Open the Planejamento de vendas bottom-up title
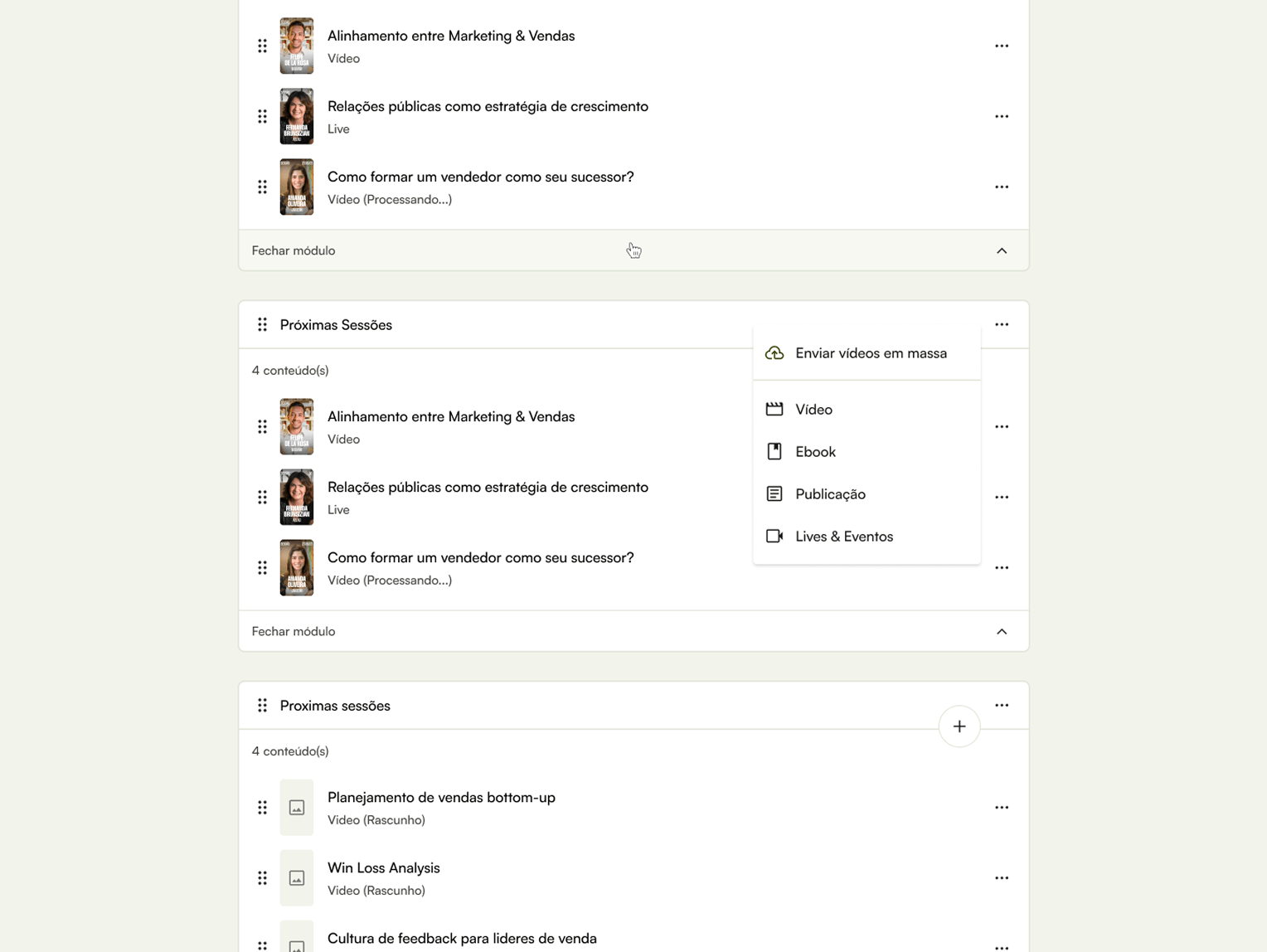The image size is (1267, 952). (x=440, y=798)
